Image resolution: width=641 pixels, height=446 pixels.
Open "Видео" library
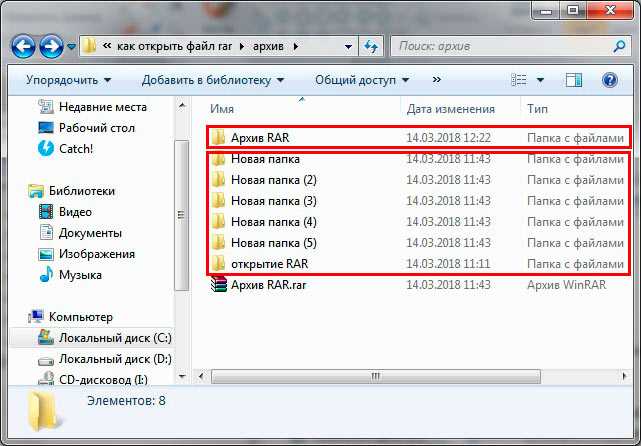[65, 212]
